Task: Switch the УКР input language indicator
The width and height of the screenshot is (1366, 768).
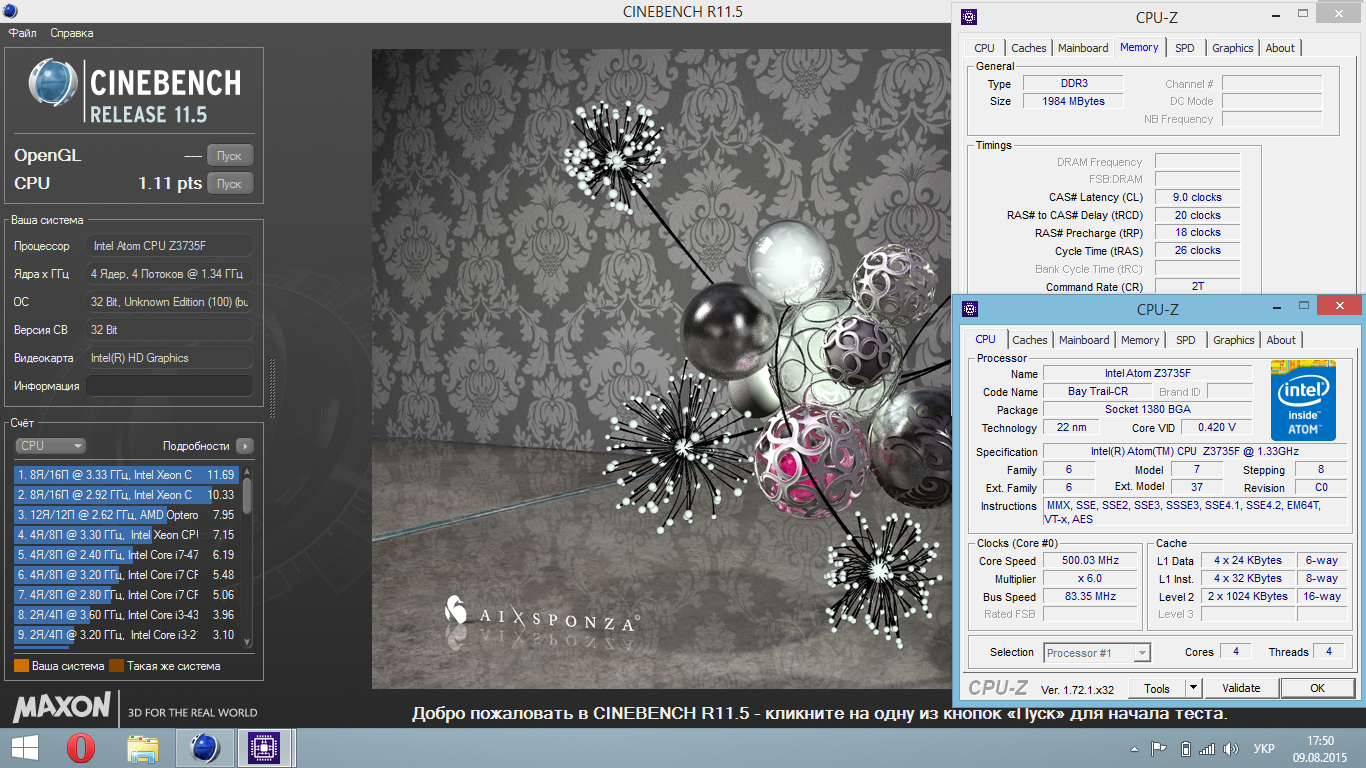Action: (1265, 749)
